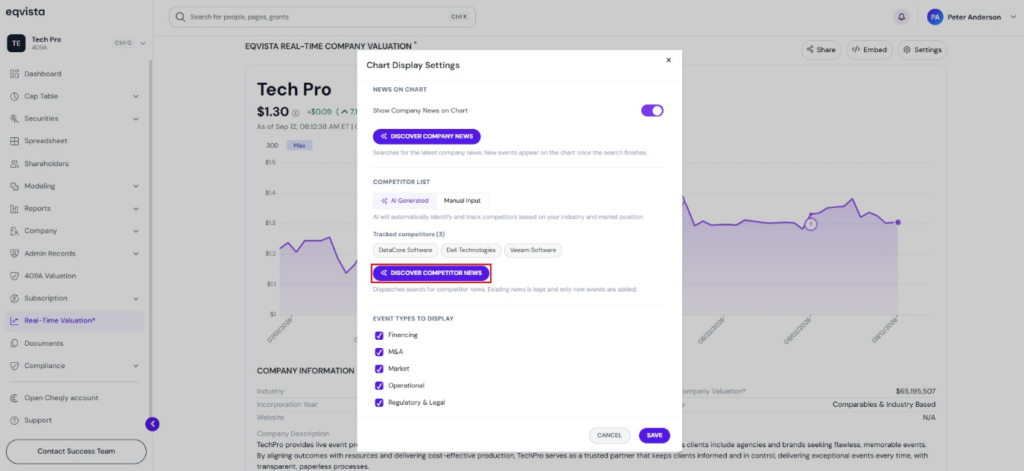
Task: Click the Cap Table pie icon
Action: point(14,96)
